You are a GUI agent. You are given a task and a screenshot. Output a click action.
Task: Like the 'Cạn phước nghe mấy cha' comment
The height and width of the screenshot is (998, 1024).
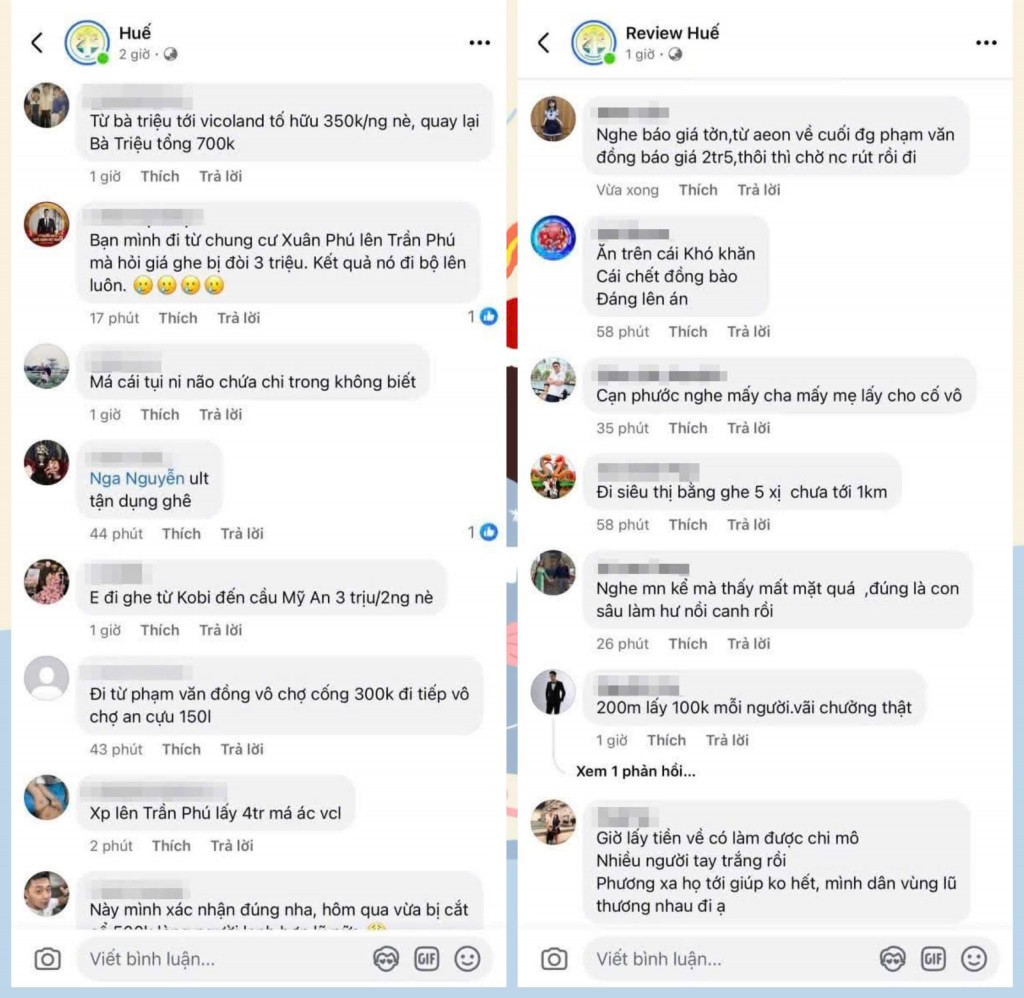point(688,428)
